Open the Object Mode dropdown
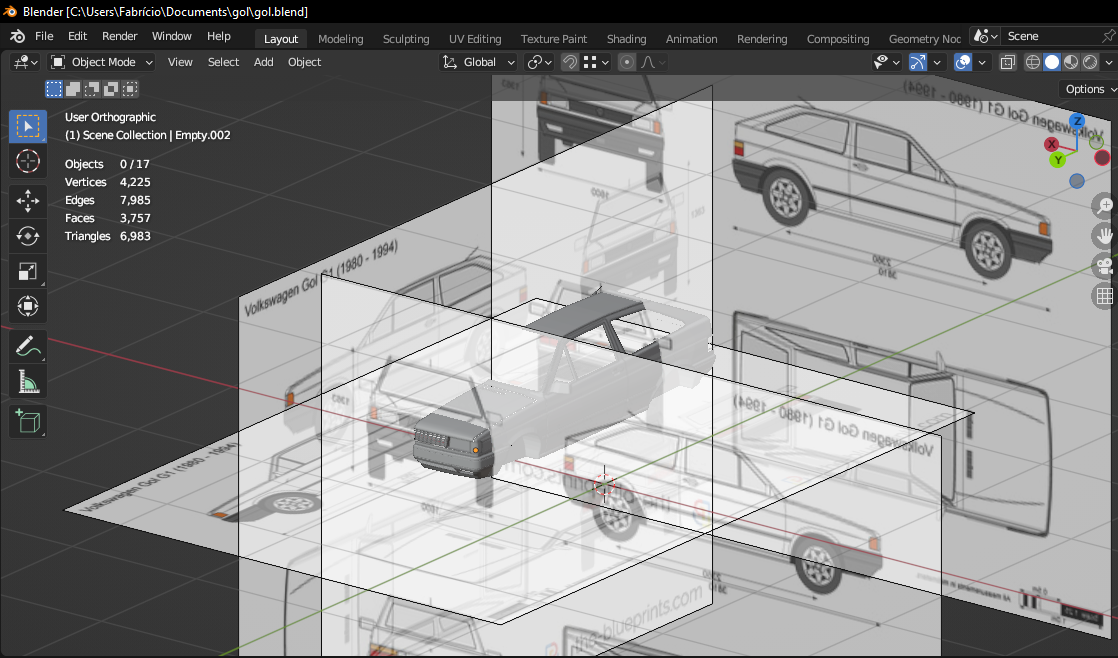The height and width of the screenshot is (658, 1118). point(101,63)
